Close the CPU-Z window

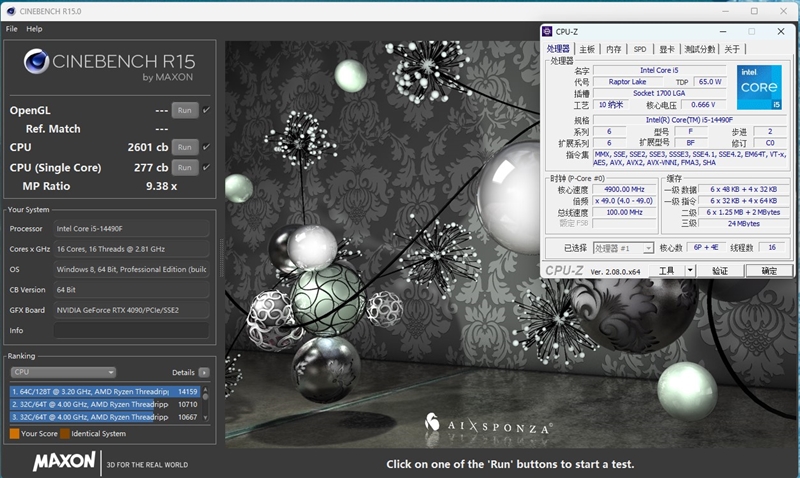[781, 32]
